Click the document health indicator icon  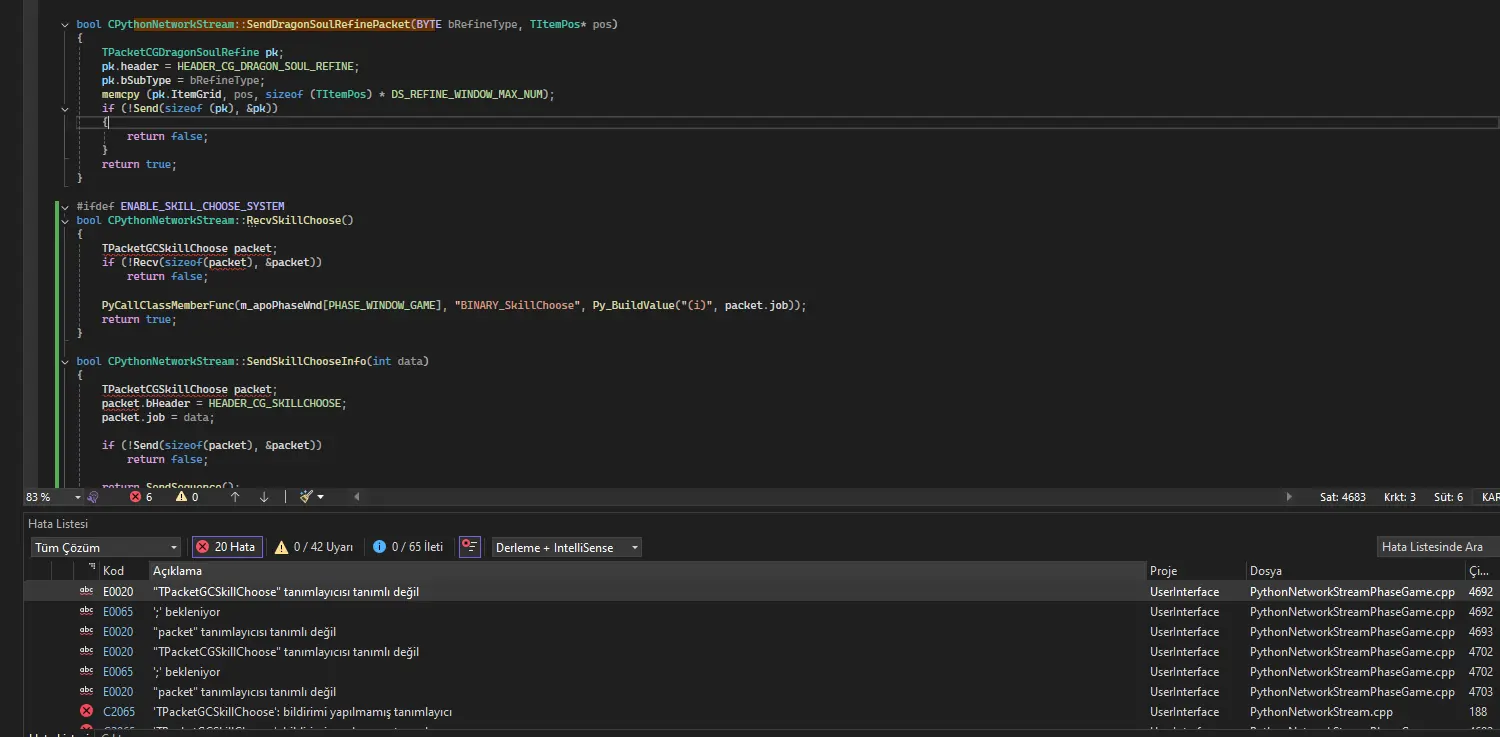(x=93, y=496)
